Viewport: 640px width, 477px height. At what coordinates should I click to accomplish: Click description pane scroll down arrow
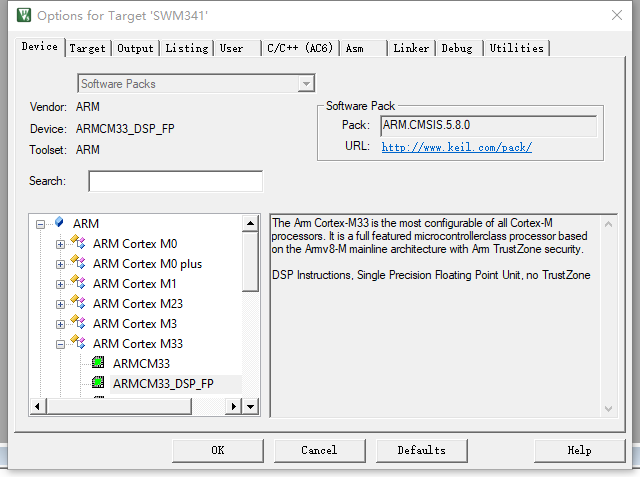[x=608, y=408]
